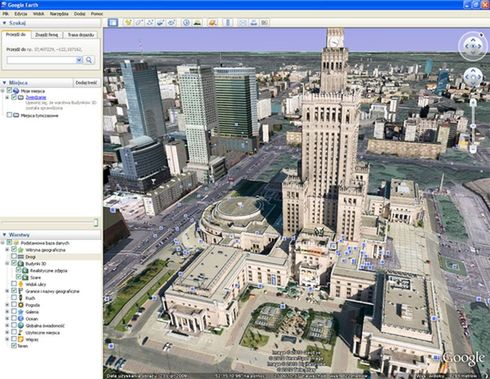Viewport: 490px width, 379px height.
Task: Click the magnifier search button
Action: tap(89, 60)
